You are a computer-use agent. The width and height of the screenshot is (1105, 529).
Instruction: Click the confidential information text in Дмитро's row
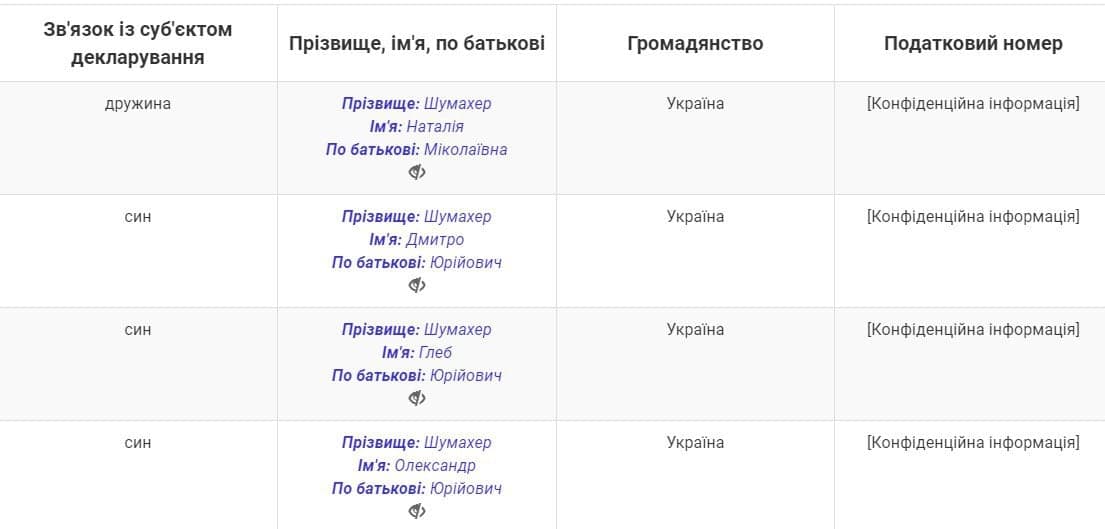(x=973, y=216)
